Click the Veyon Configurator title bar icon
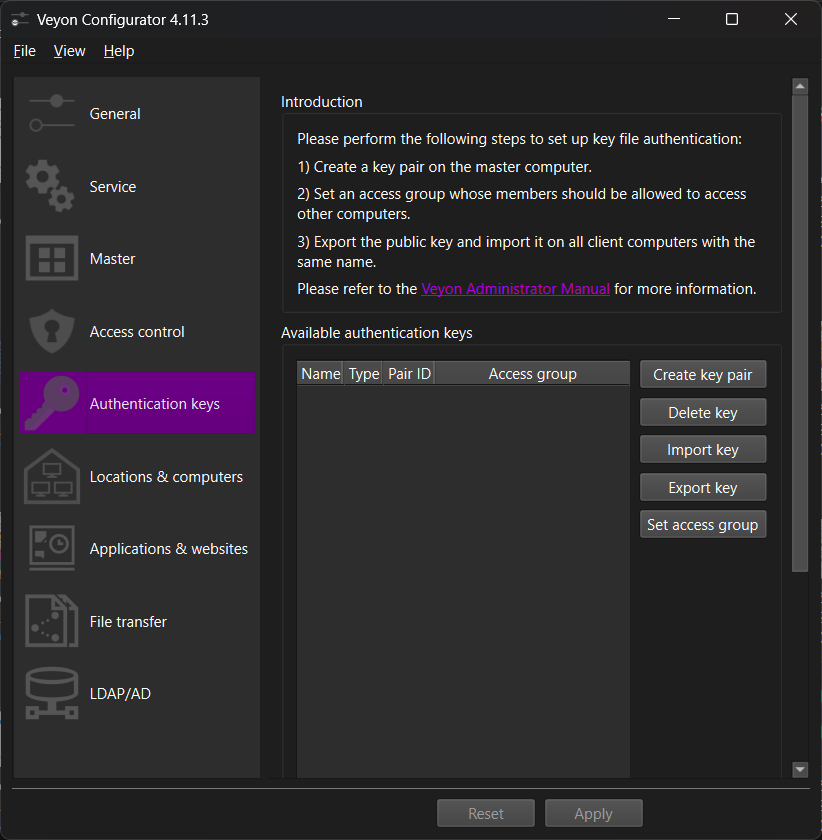The width and height of the screenshot is (822, 840). click(19, 20)
